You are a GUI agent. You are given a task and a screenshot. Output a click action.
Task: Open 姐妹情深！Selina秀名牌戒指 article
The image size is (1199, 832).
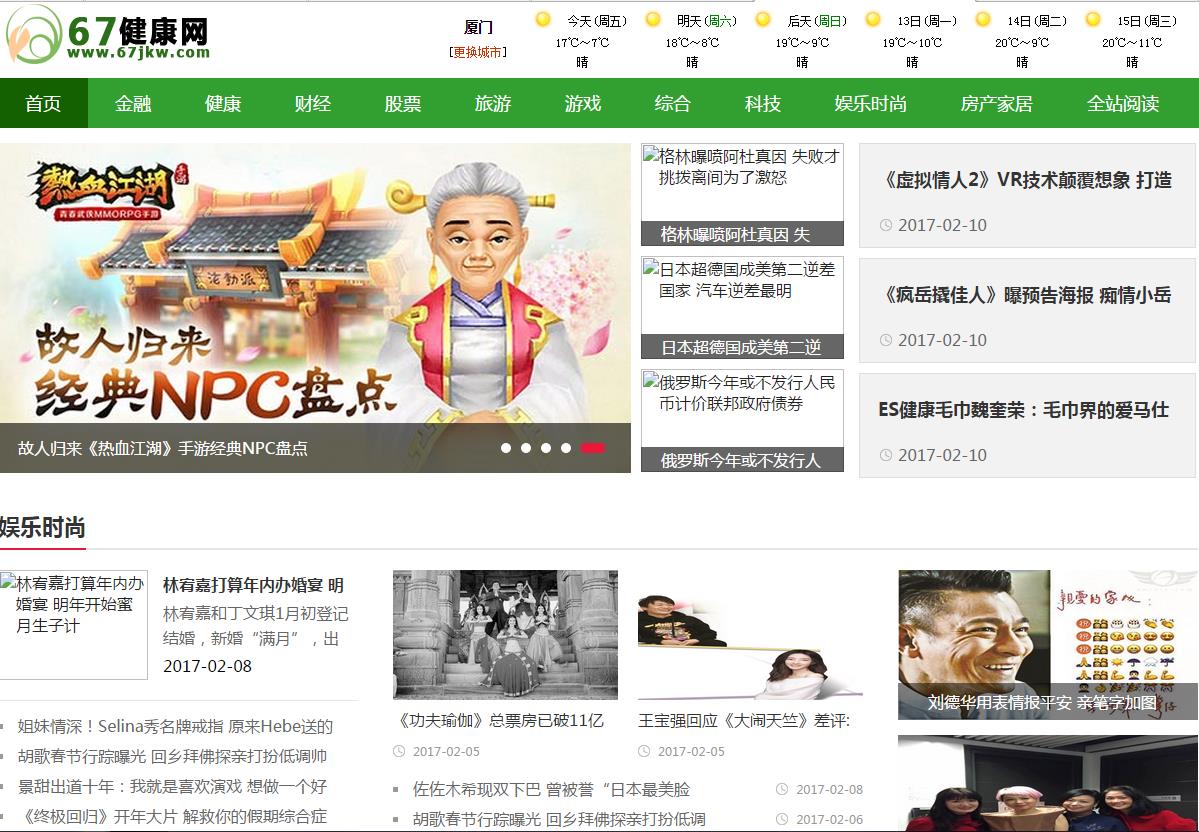point(175,726)
